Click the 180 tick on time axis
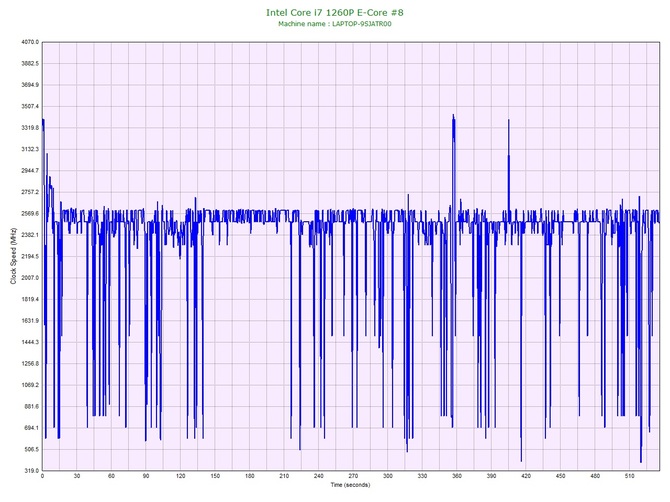Image resolution: width=670 pixels, height=502 pixels. pos(250,476)
